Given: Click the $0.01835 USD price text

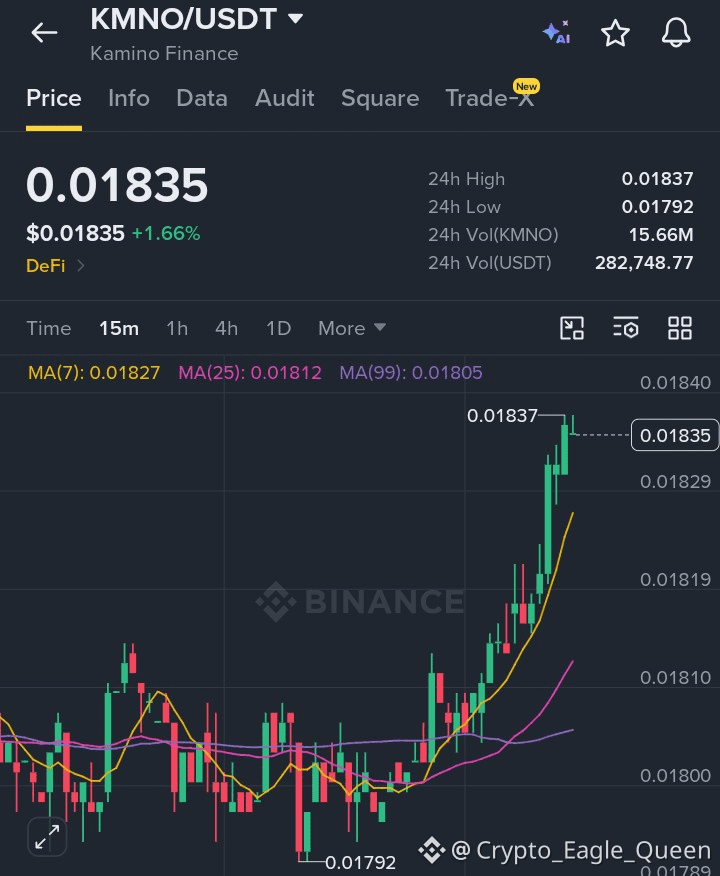Looking at the screenshot, I should [x=75, y=234].
